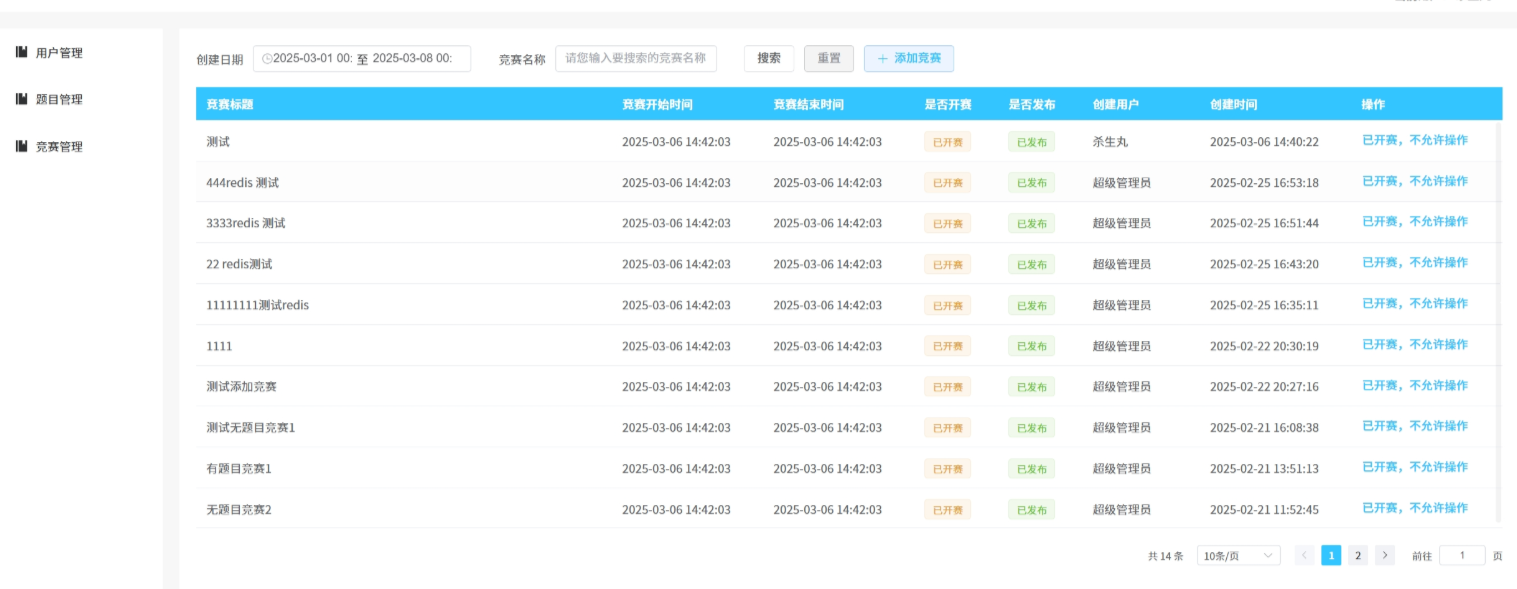Screen dimensions: 1517x589
Task: Click the 有题目竞赛1 title cell
Action: pyautogui.click(x=239, y=468)
